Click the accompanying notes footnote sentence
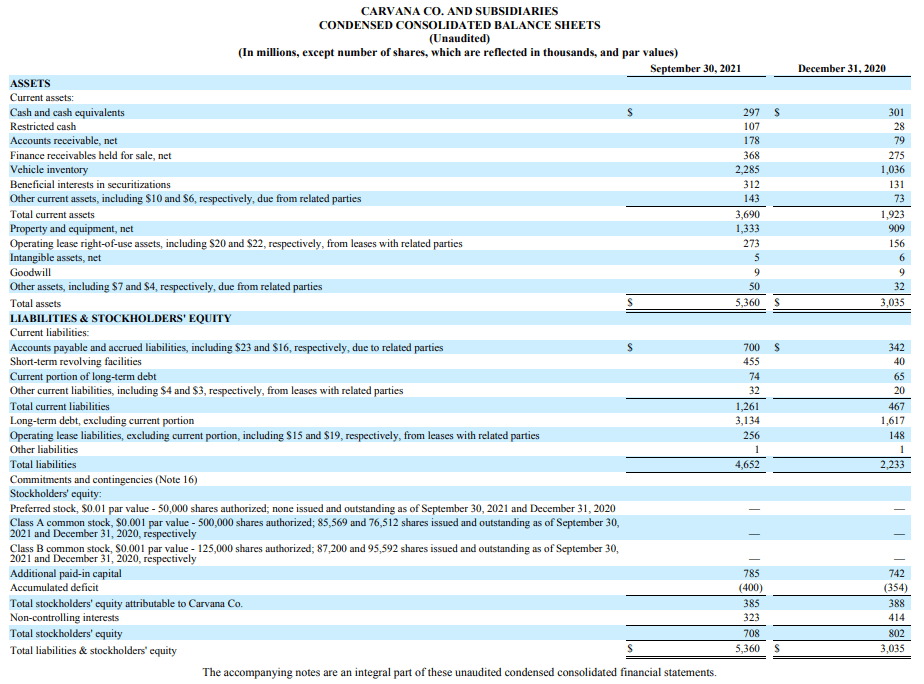The image size is (924, 684). coord(460,673)
